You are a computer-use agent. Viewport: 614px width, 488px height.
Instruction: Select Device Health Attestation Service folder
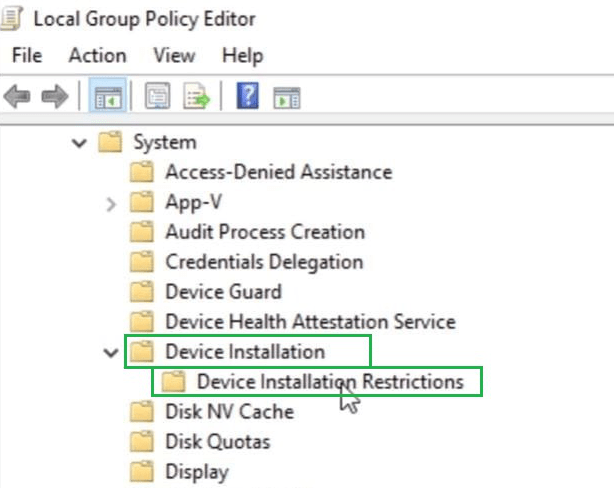310,322
